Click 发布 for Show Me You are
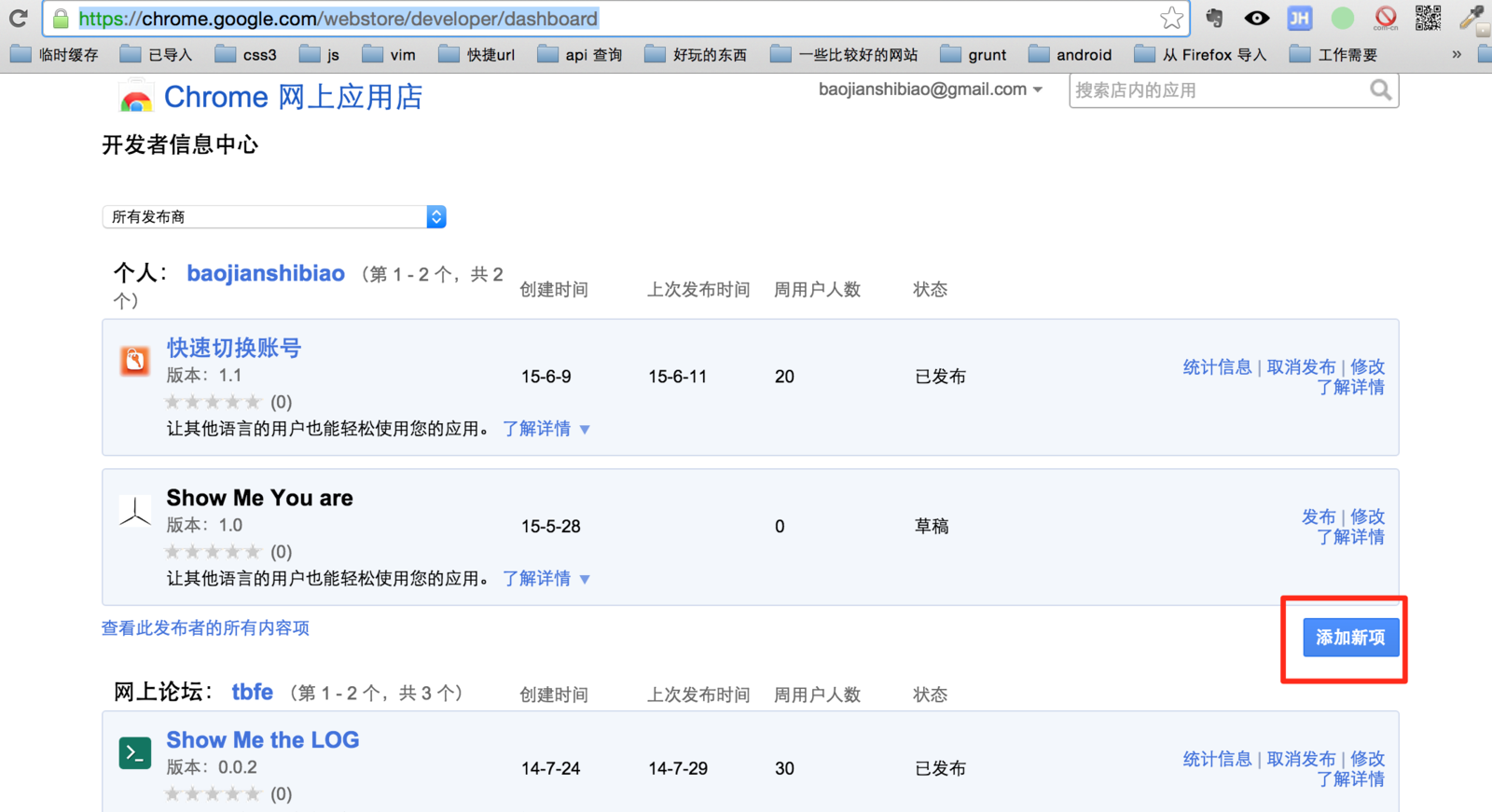The width and height of the screenshot is (1492, 812). pyautogui.click(x=1319, y=516)
